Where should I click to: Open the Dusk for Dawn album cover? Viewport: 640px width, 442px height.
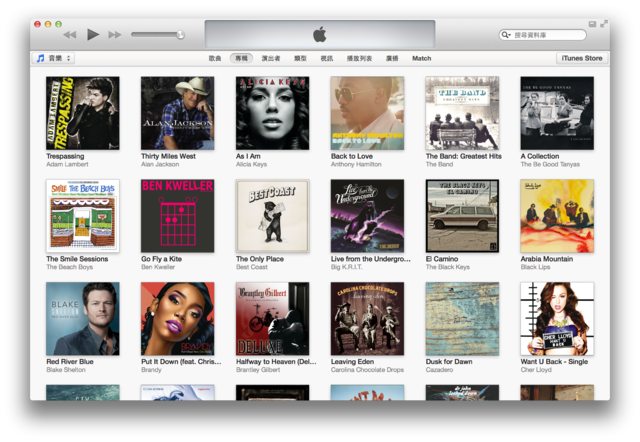coord(462,319)
